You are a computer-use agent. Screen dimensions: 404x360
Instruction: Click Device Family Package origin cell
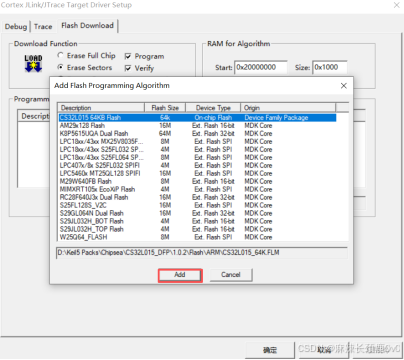point(276,118)
